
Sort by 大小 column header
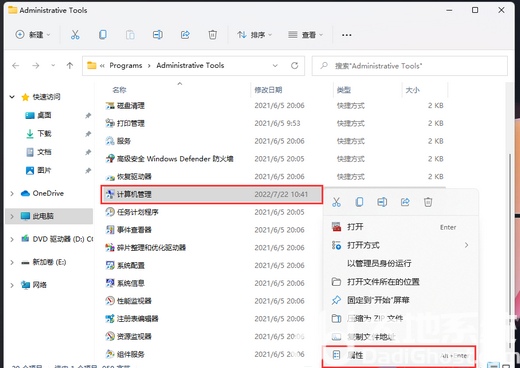412,90
